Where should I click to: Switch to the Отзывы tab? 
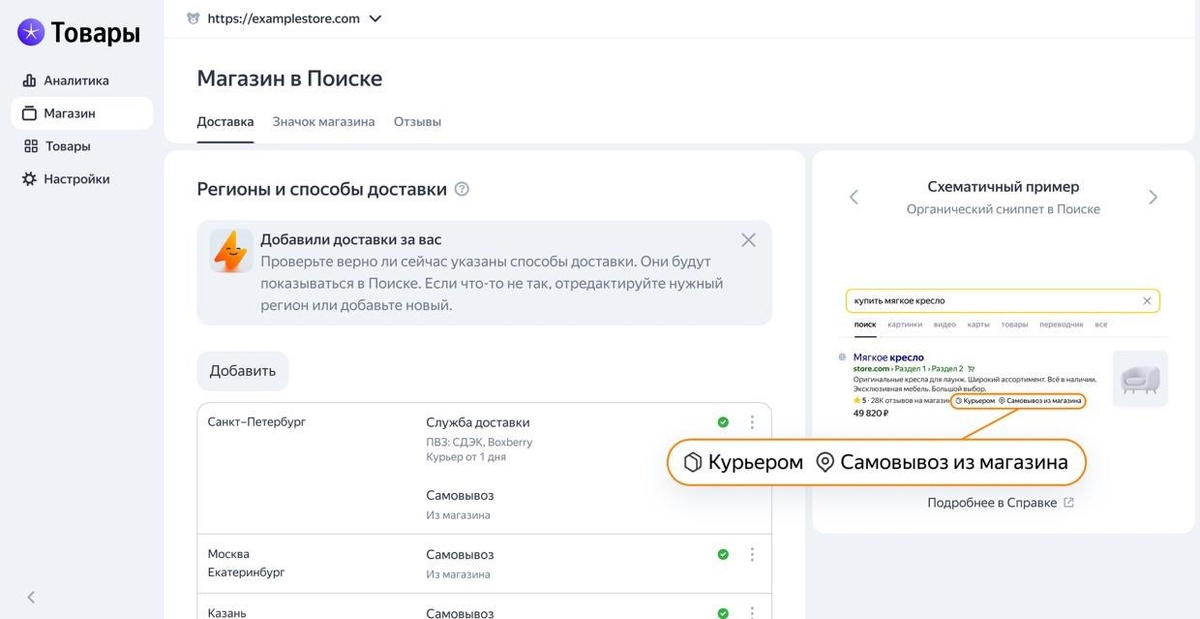(x=417, y=122)
